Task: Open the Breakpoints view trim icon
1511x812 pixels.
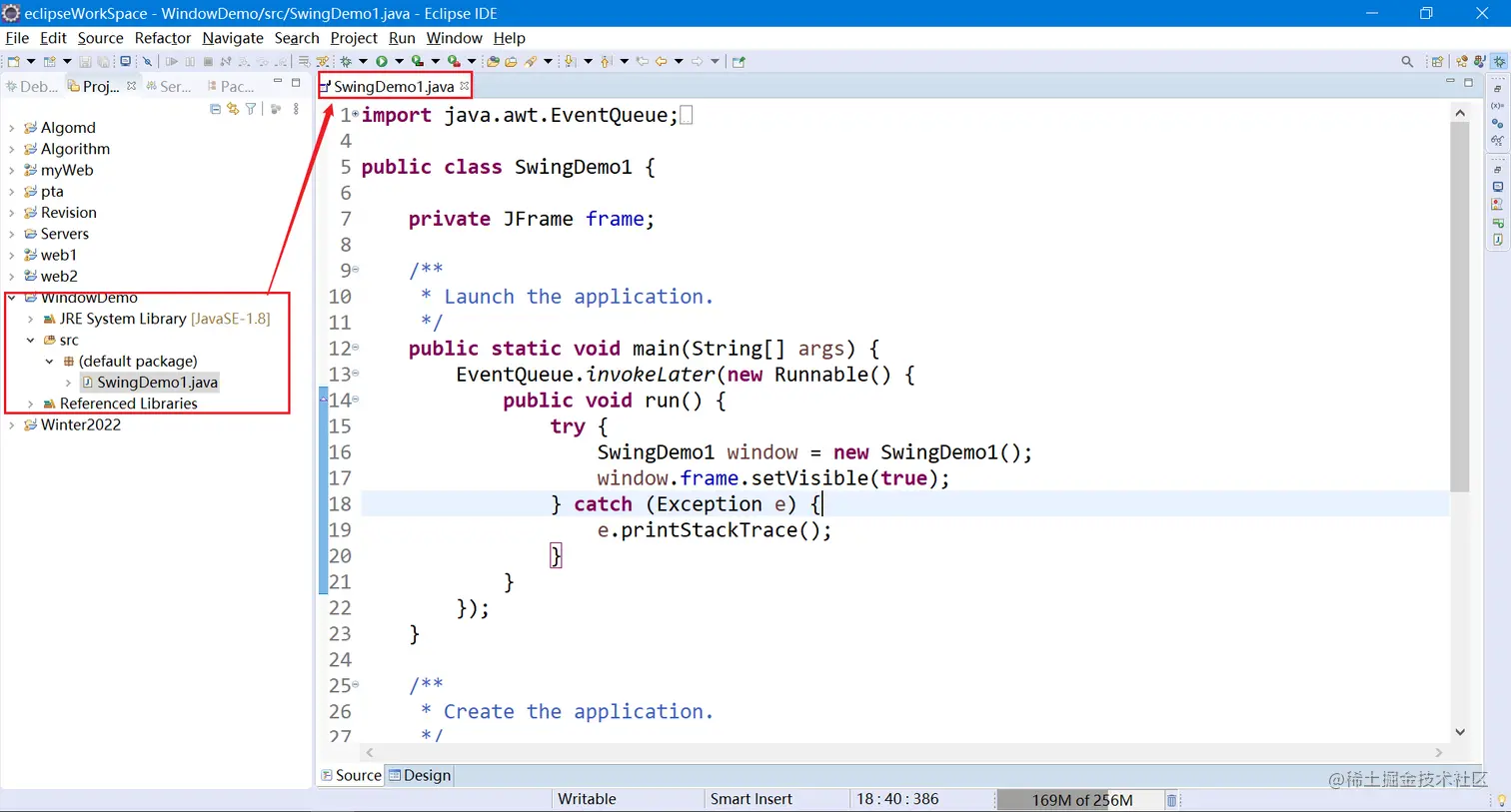Action: point(1497,123)
